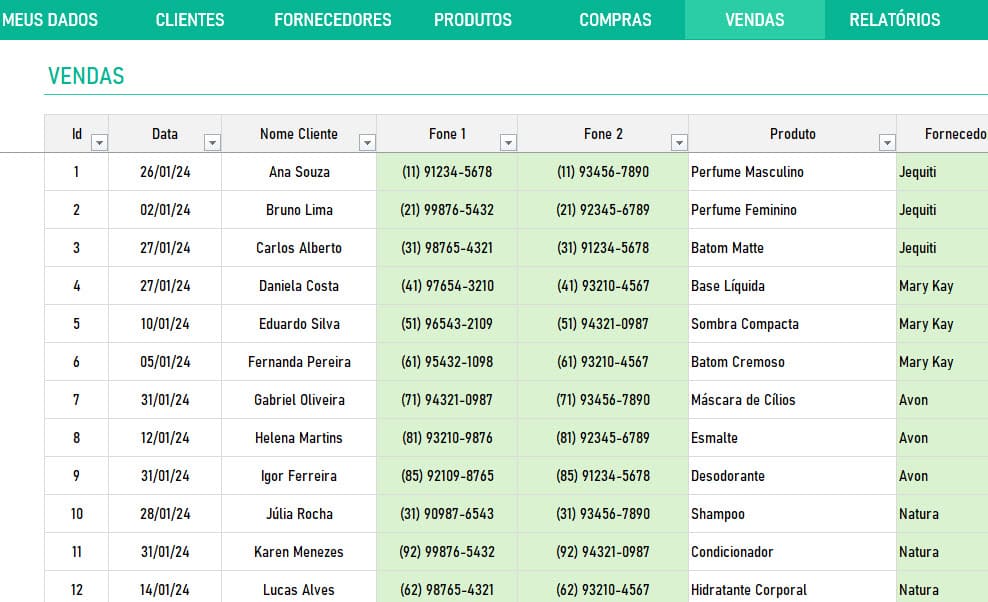Open the FORNECEDORES tab
Image resolution: width=988 pixels, height=602 pixels.
pos(332,19)
